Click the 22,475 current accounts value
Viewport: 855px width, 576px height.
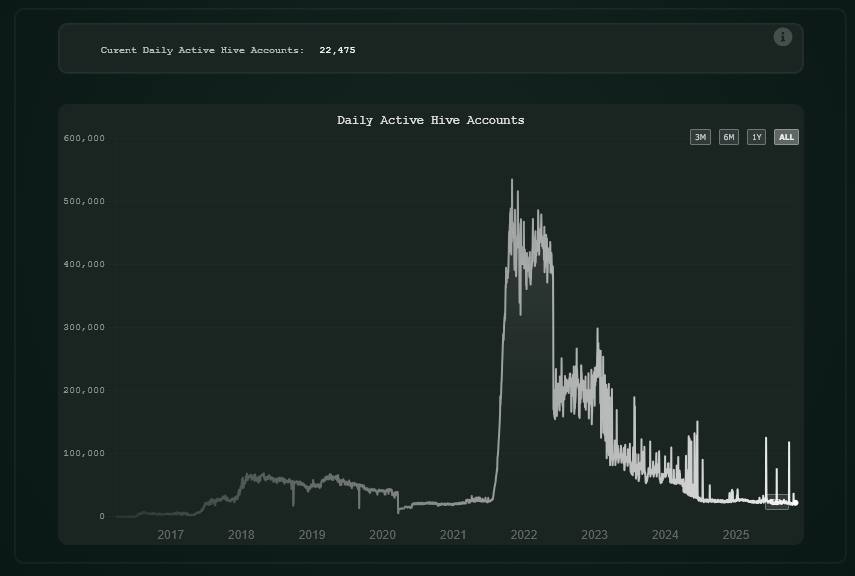tap(337, 50)
